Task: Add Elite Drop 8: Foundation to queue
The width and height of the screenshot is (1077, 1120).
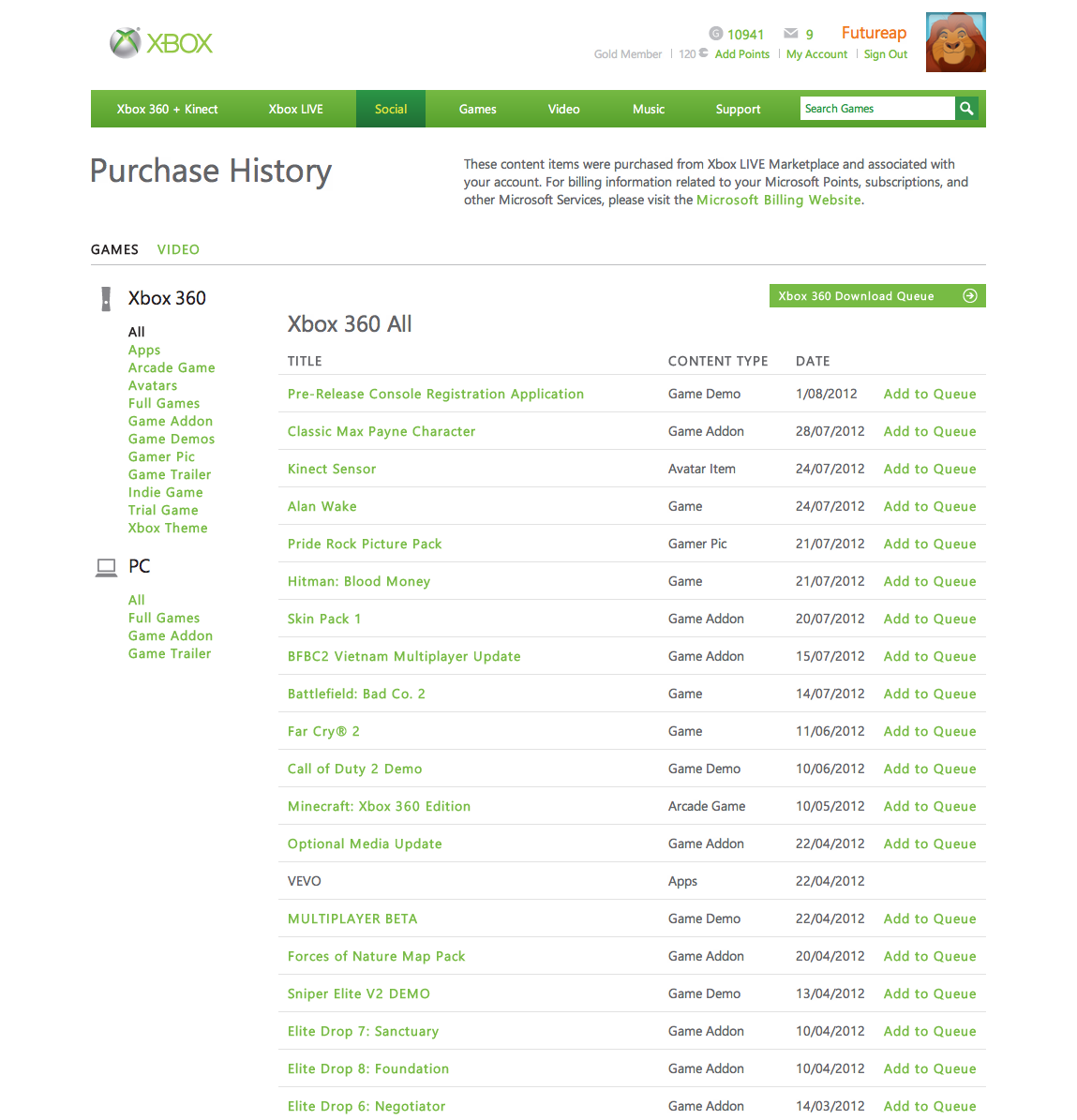Action: tap(930, 1069)
